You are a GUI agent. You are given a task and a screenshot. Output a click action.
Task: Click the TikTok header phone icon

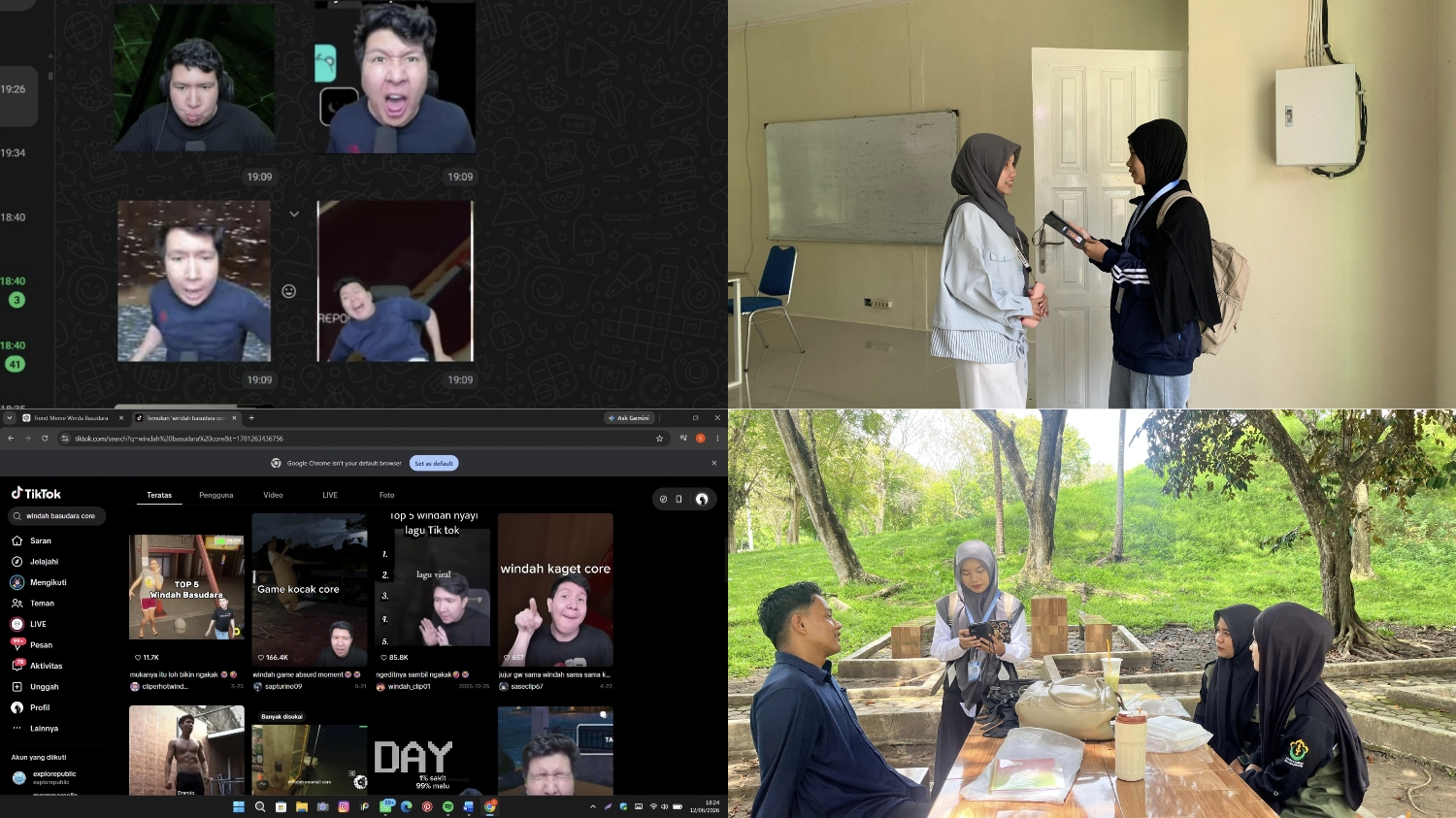click(679, 499)
